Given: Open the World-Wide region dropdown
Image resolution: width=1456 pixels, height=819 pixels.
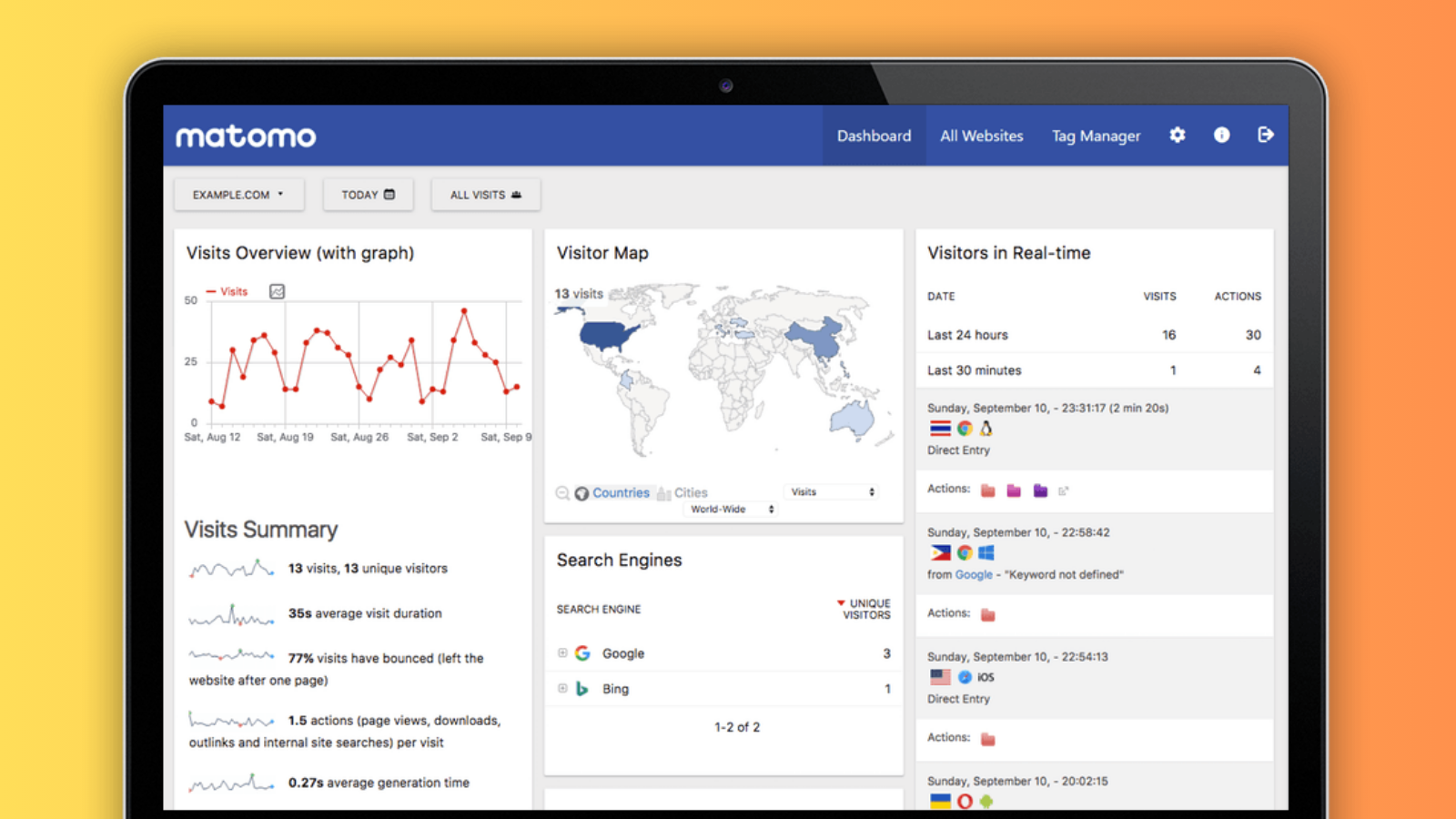Looking at the screenshot, I should click(x=730, y=510).
